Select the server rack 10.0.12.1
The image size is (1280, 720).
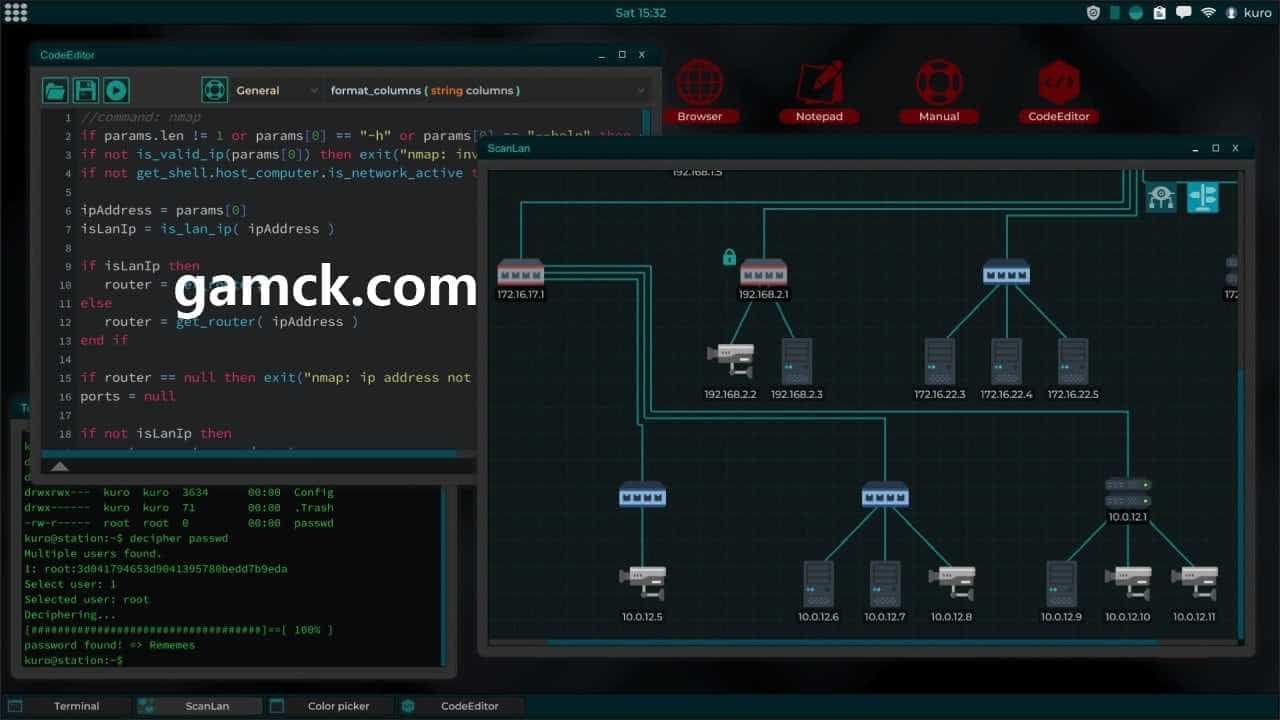click(1128, 492)
